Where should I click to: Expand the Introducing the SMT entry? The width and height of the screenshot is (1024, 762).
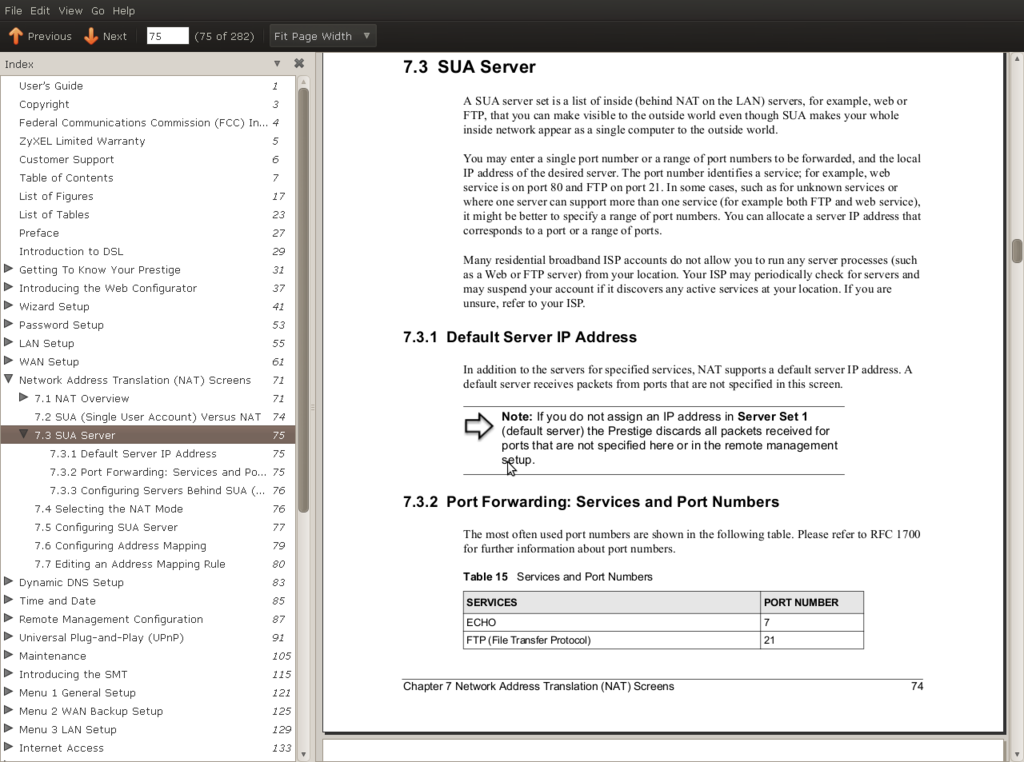coord(8,673)
